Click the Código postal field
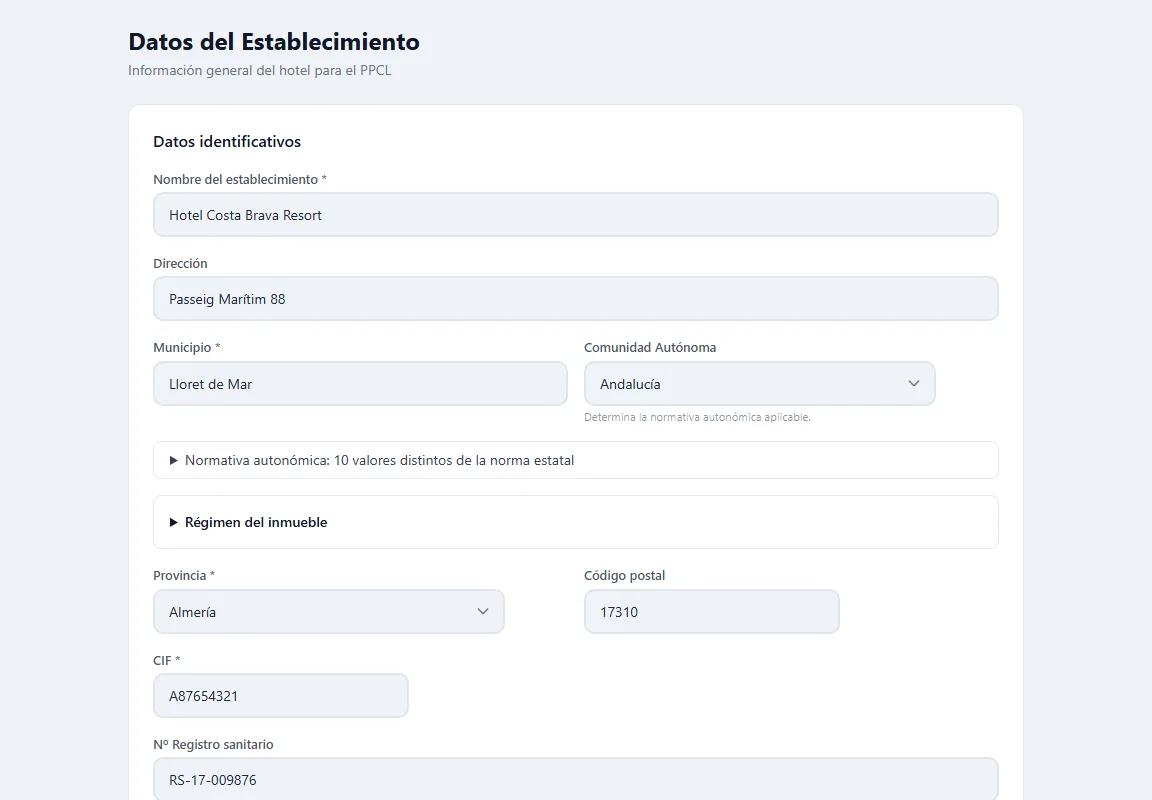Image resolution: width=1152 pixels, height=800 pixels. point(711,612)
